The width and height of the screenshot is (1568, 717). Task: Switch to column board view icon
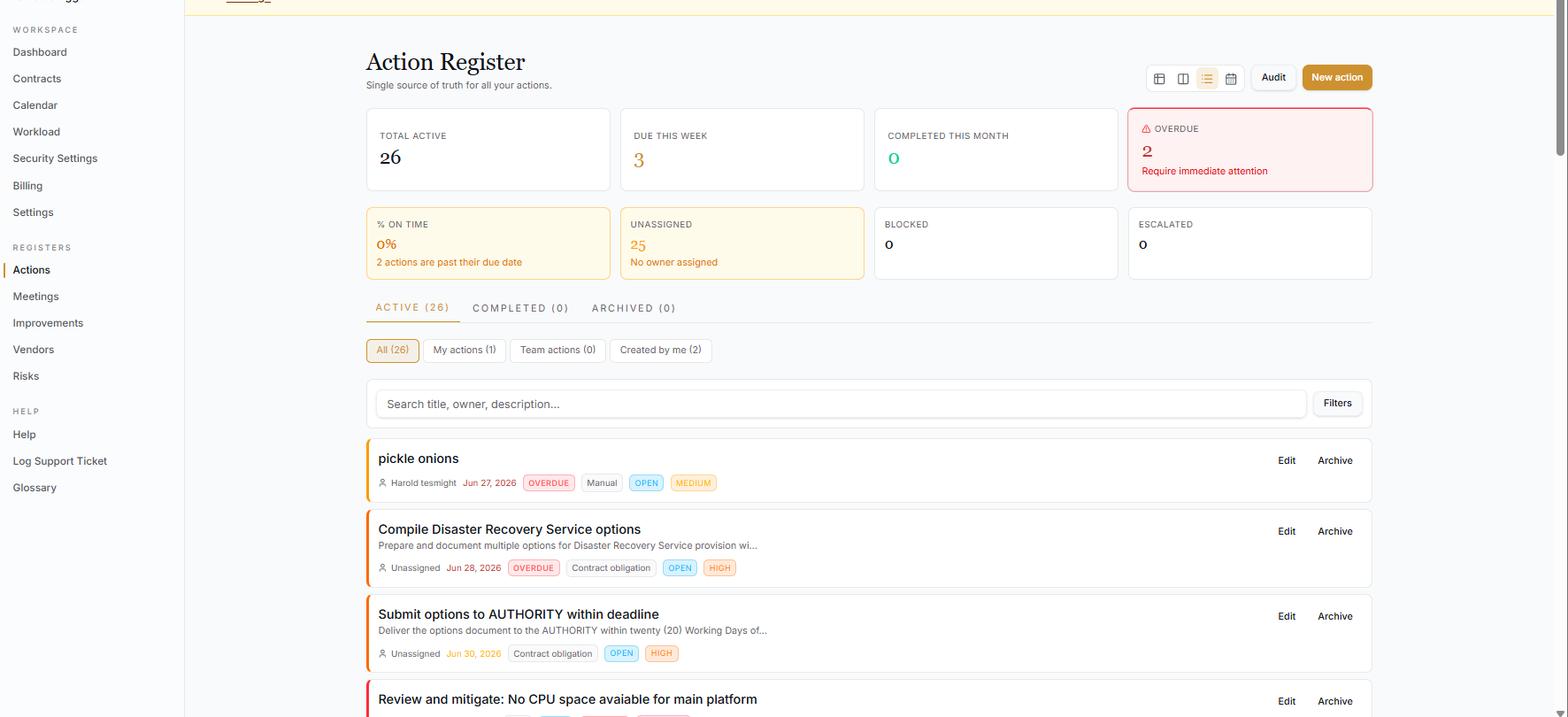(1183, 79)
